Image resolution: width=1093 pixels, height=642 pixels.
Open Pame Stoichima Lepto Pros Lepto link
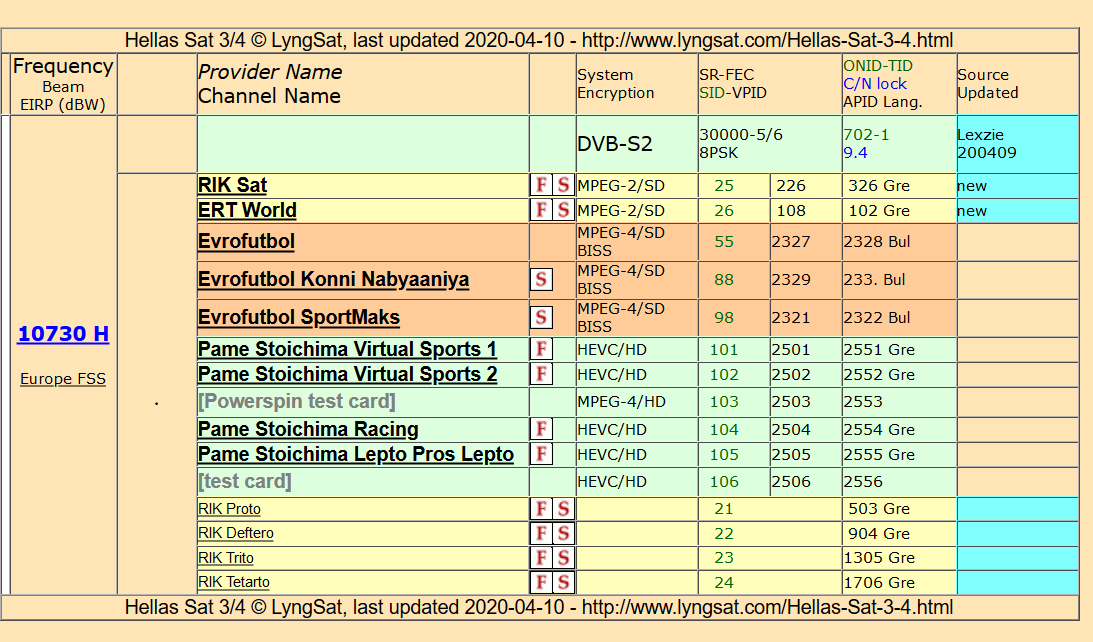coord(356,454)
